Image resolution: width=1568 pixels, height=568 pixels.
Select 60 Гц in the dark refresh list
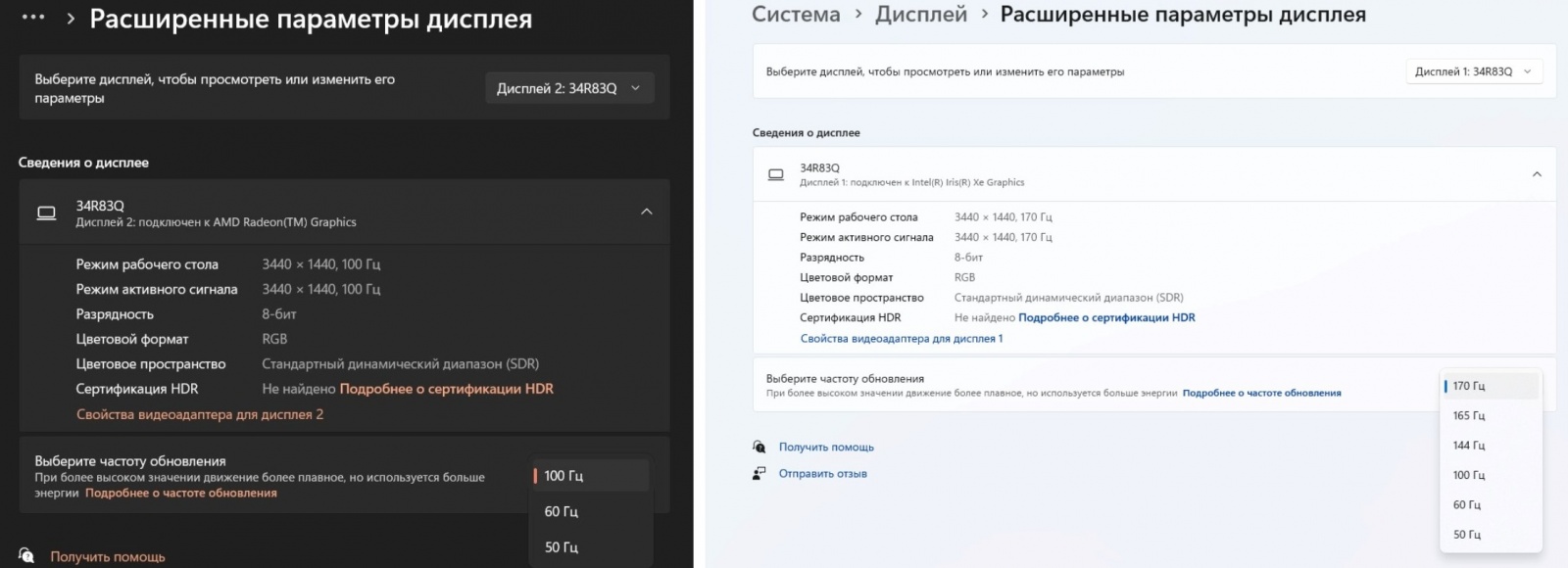[562, 511]
